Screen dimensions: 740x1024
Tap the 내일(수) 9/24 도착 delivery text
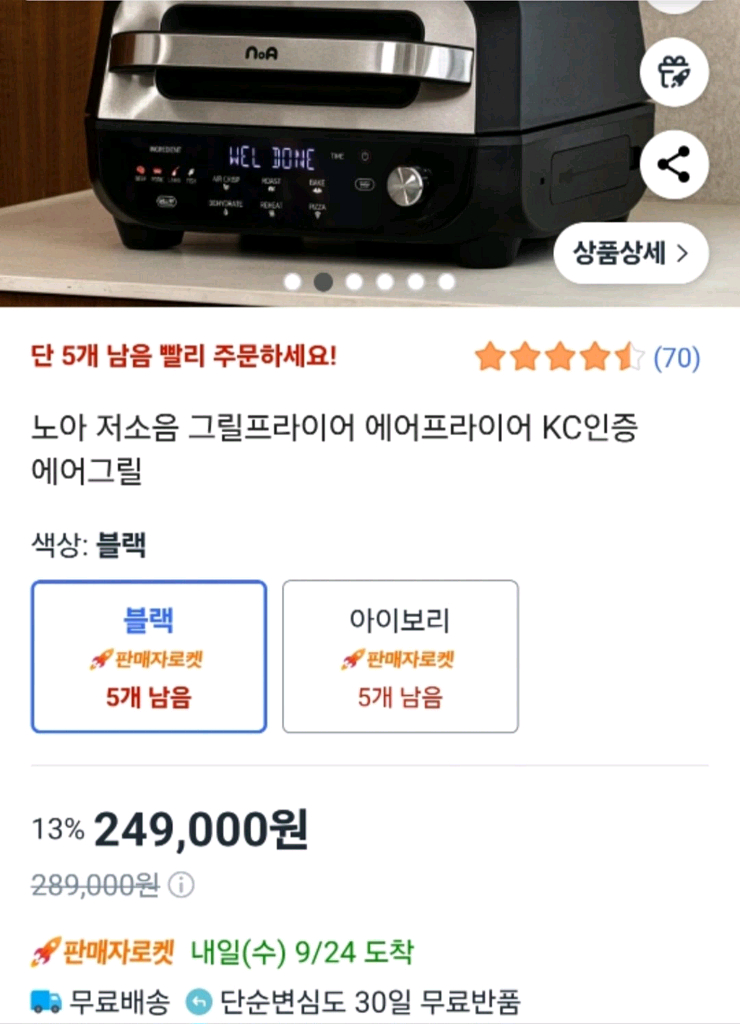tap(302, 952)
